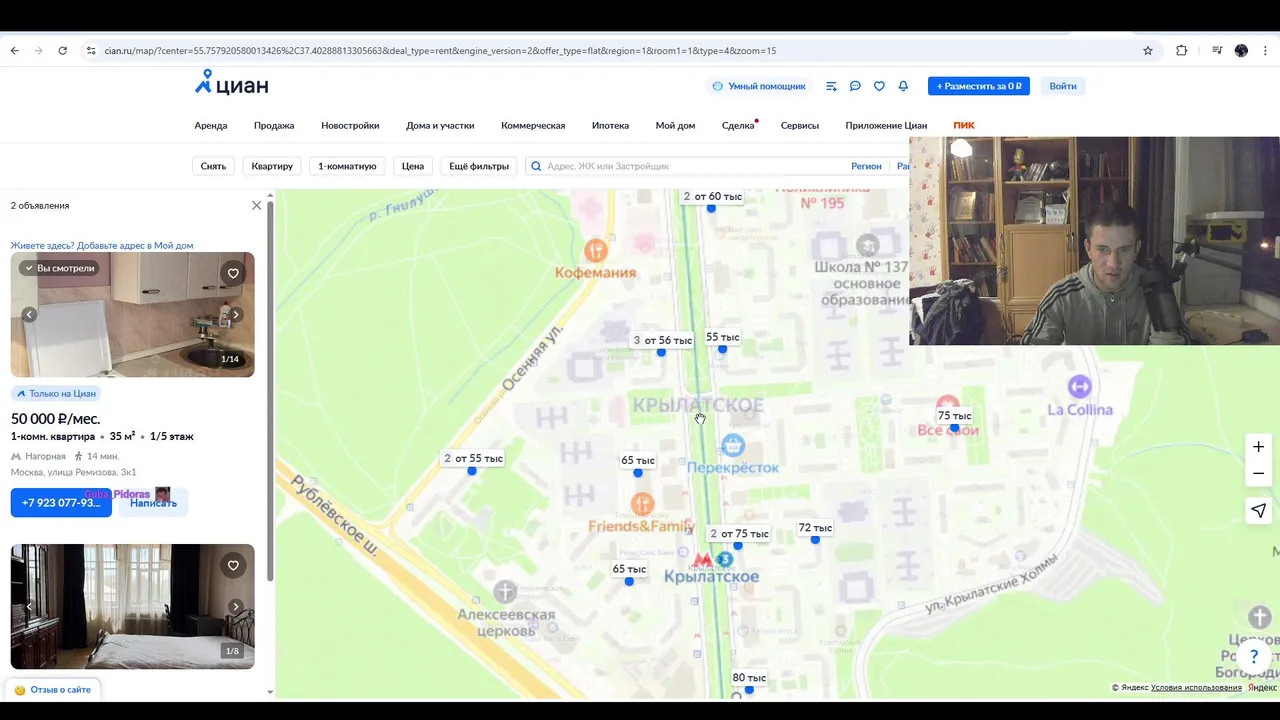Click the 50 000 ₽/мес. listing price
The height and width of the screenshot is (720, 1280).
(56, 418)
